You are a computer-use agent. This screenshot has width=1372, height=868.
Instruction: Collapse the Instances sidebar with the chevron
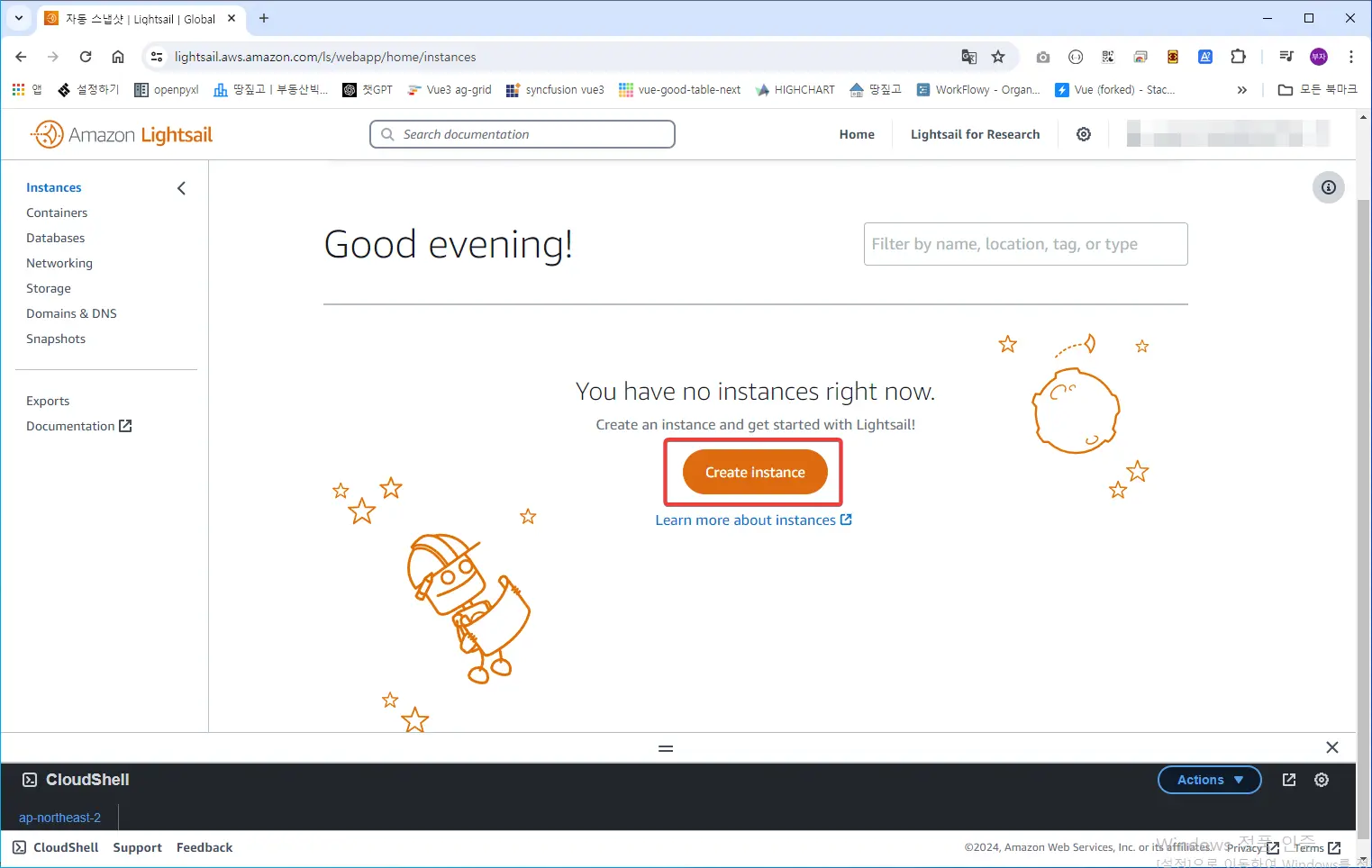[x=181, y=188]
